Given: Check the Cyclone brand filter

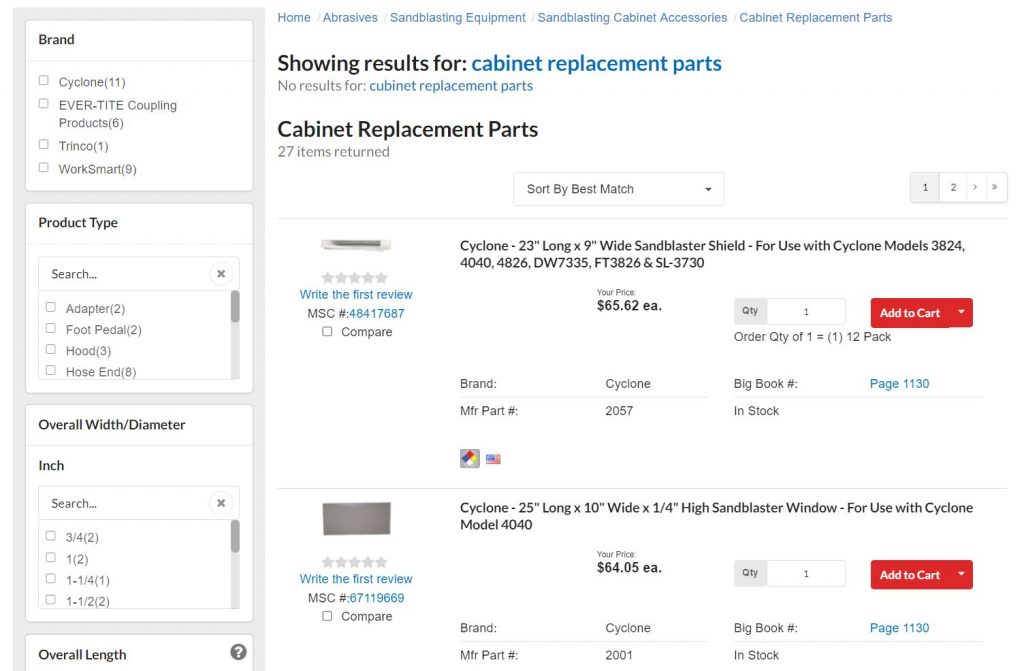Looking at the screenshot, I should [44, 80].
